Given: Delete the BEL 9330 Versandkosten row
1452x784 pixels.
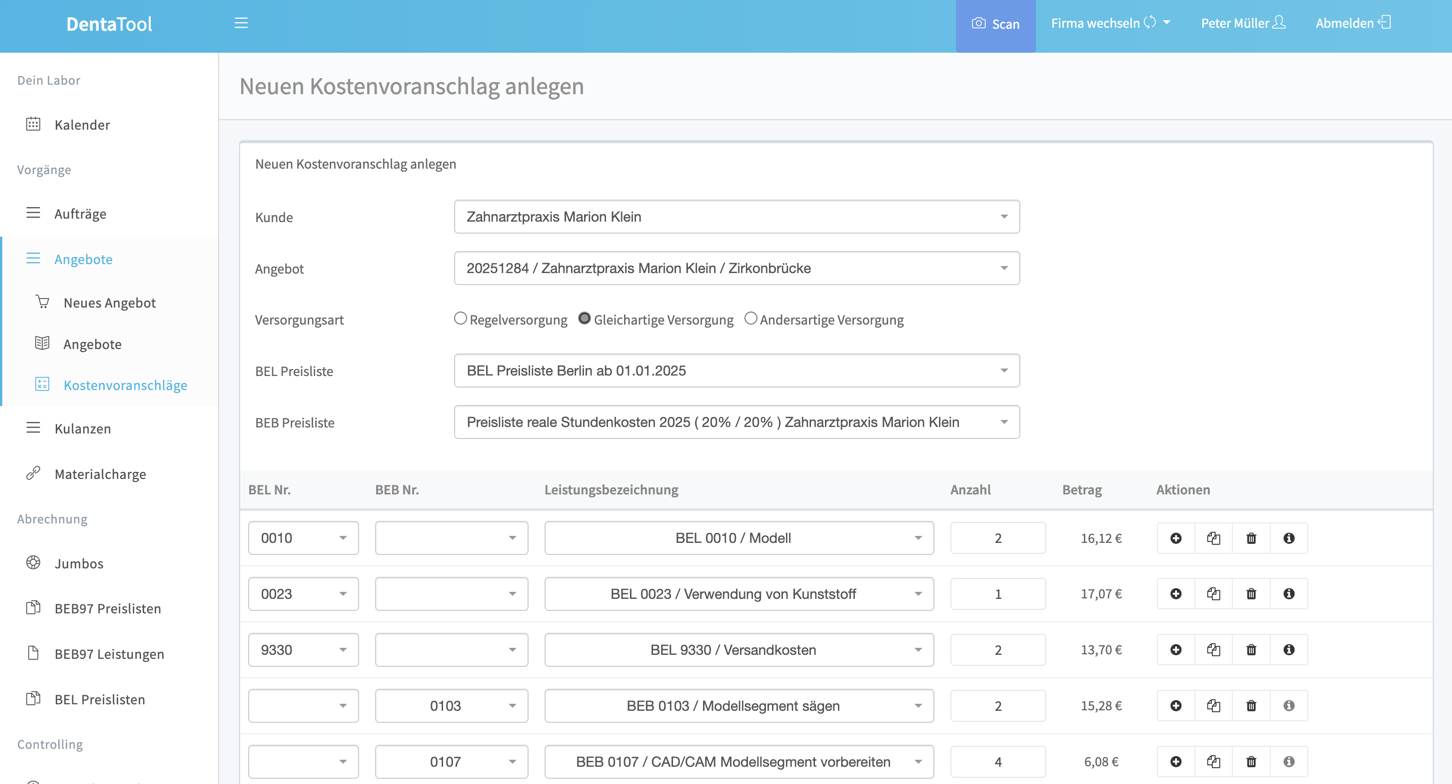Looking at the screenshot, I should (x=1251, y=650).
